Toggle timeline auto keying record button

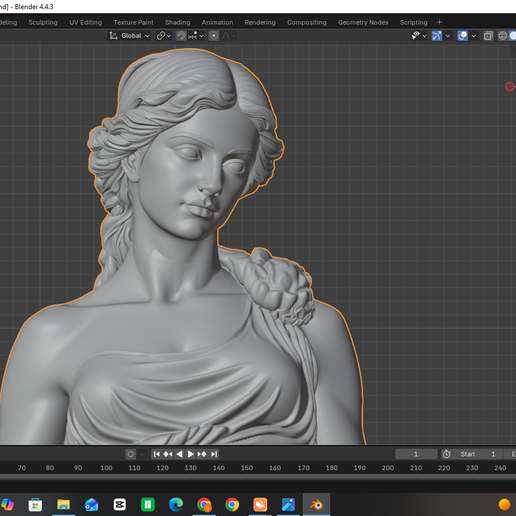(x=131, y=454)
